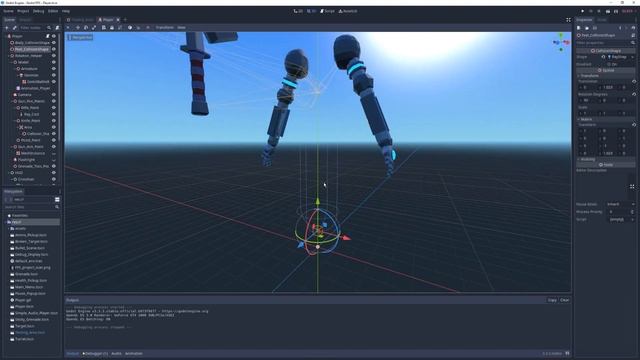Load resource folder icon in Inspector
The image size is (640, 360).
point(587,28)
